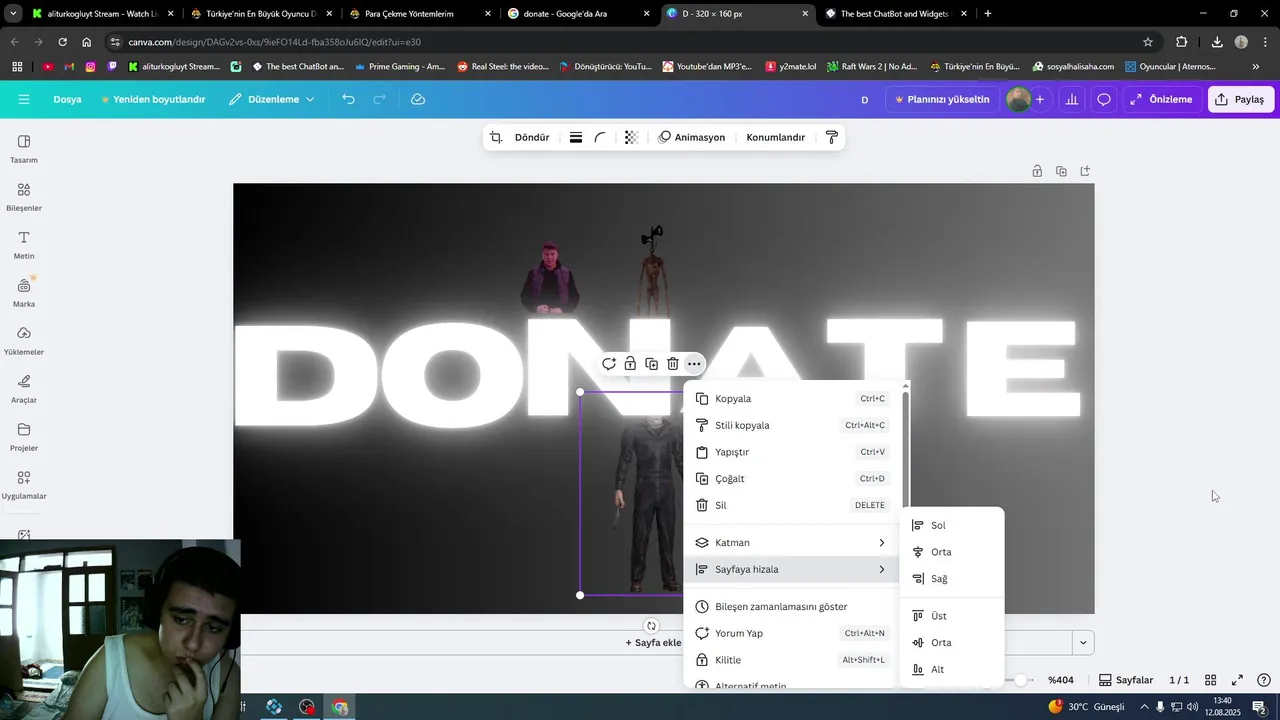The image size is (1280, 720).
Task: Open %404 zoom level menu
Action: pyautogui.click(x=1060, y=680)
